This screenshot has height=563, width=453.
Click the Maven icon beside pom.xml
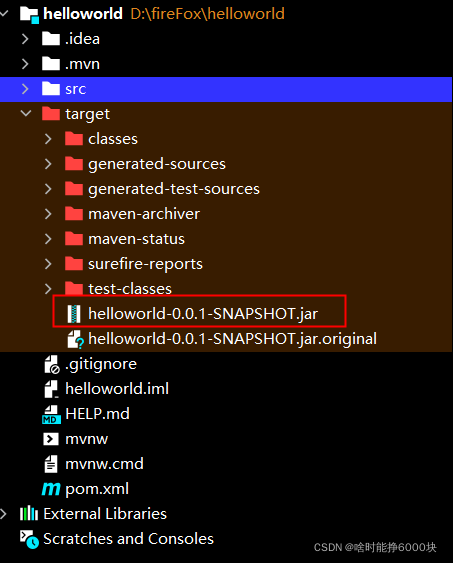click(51, 489)
